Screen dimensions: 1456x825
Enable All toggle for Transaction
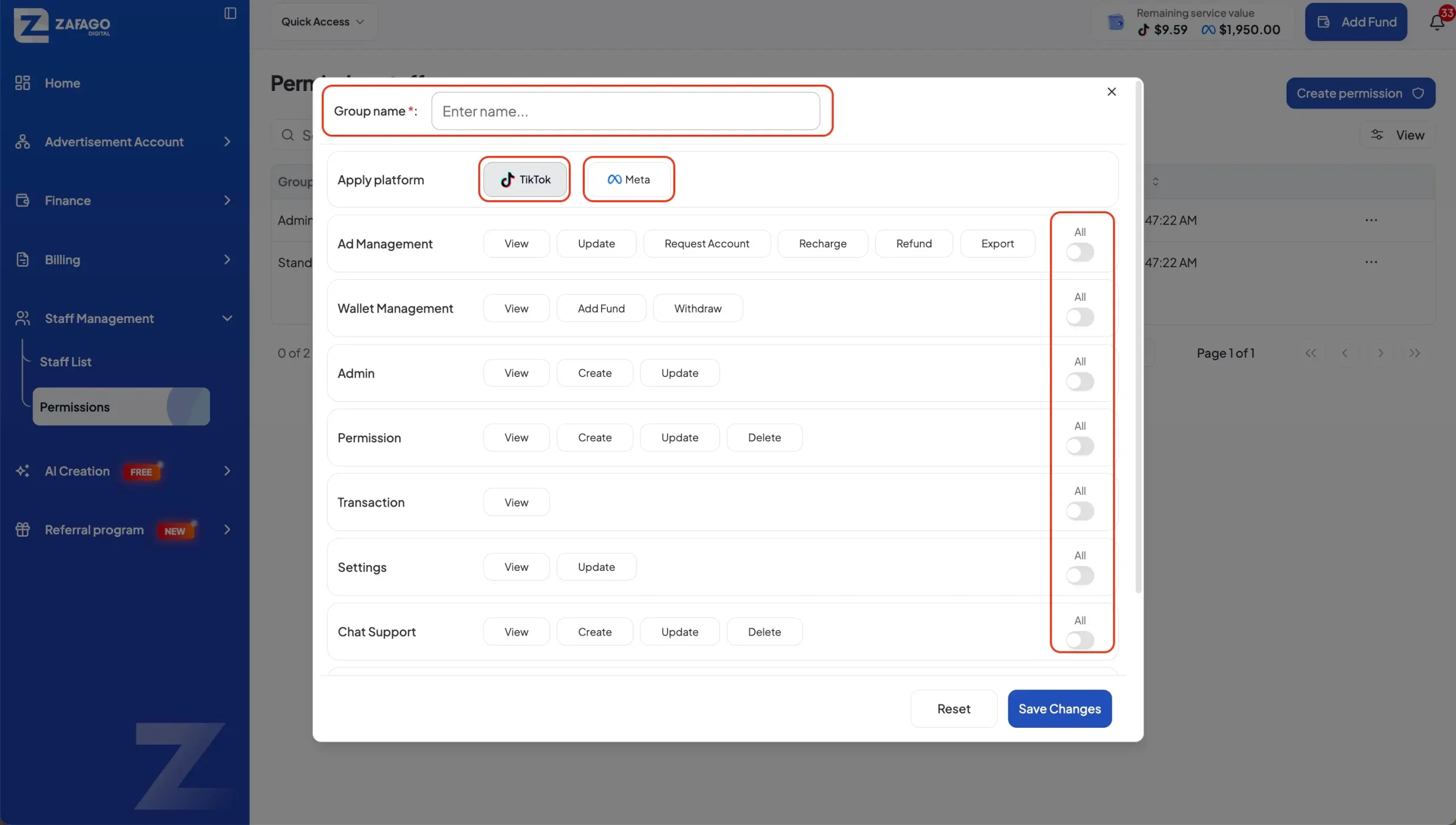tap(1080, 511)
